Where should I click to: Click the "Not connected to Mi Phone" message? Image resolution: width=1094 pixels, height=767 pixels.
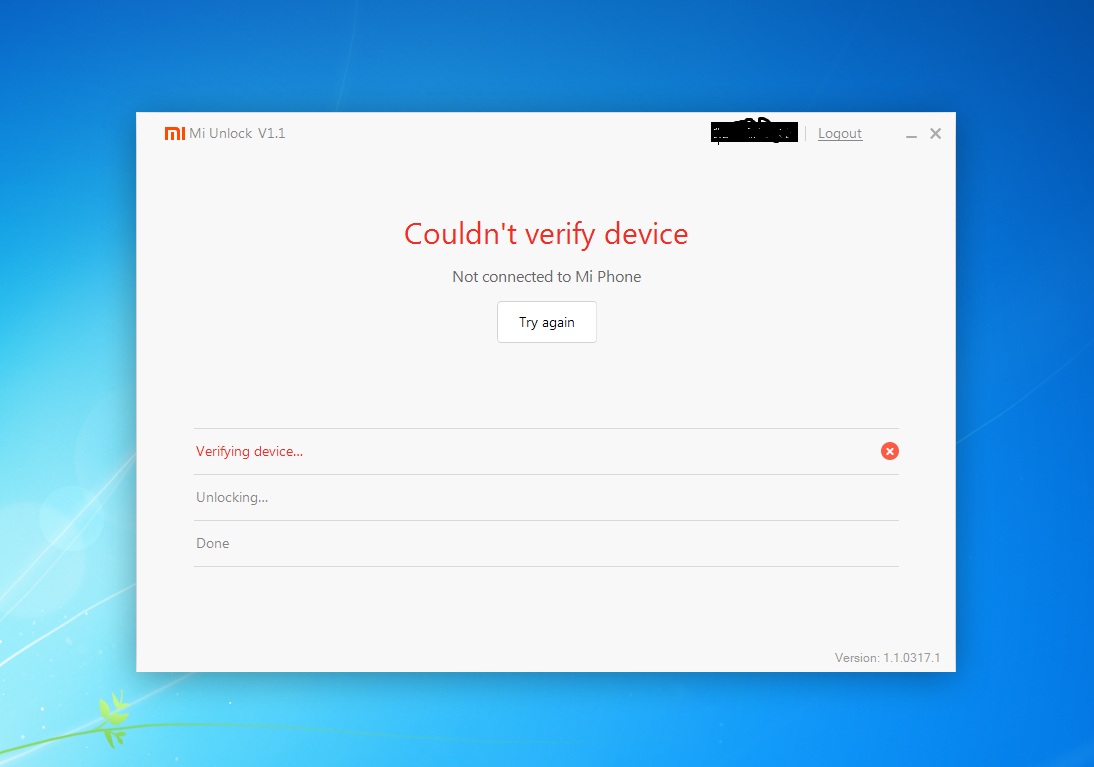pyautogui.click(x=546, y=276)
